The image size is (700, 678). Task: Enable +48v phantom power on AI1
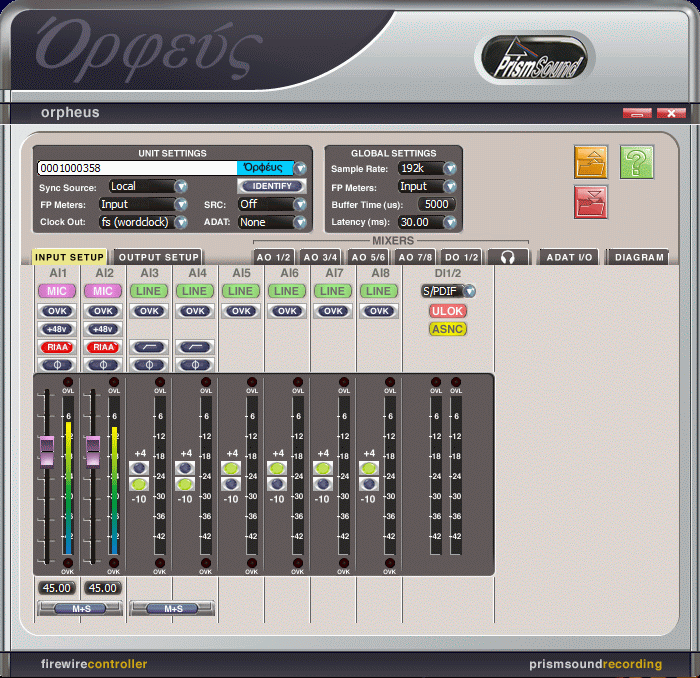(57, 329)
